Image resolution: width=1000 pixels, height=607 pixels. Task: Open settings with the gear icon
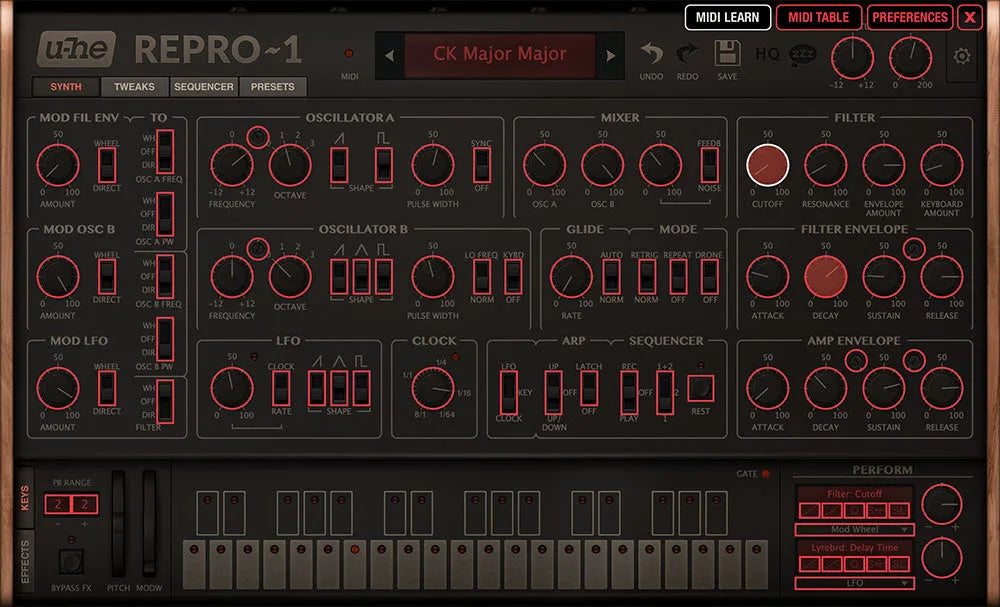click(x=962, y=56)
